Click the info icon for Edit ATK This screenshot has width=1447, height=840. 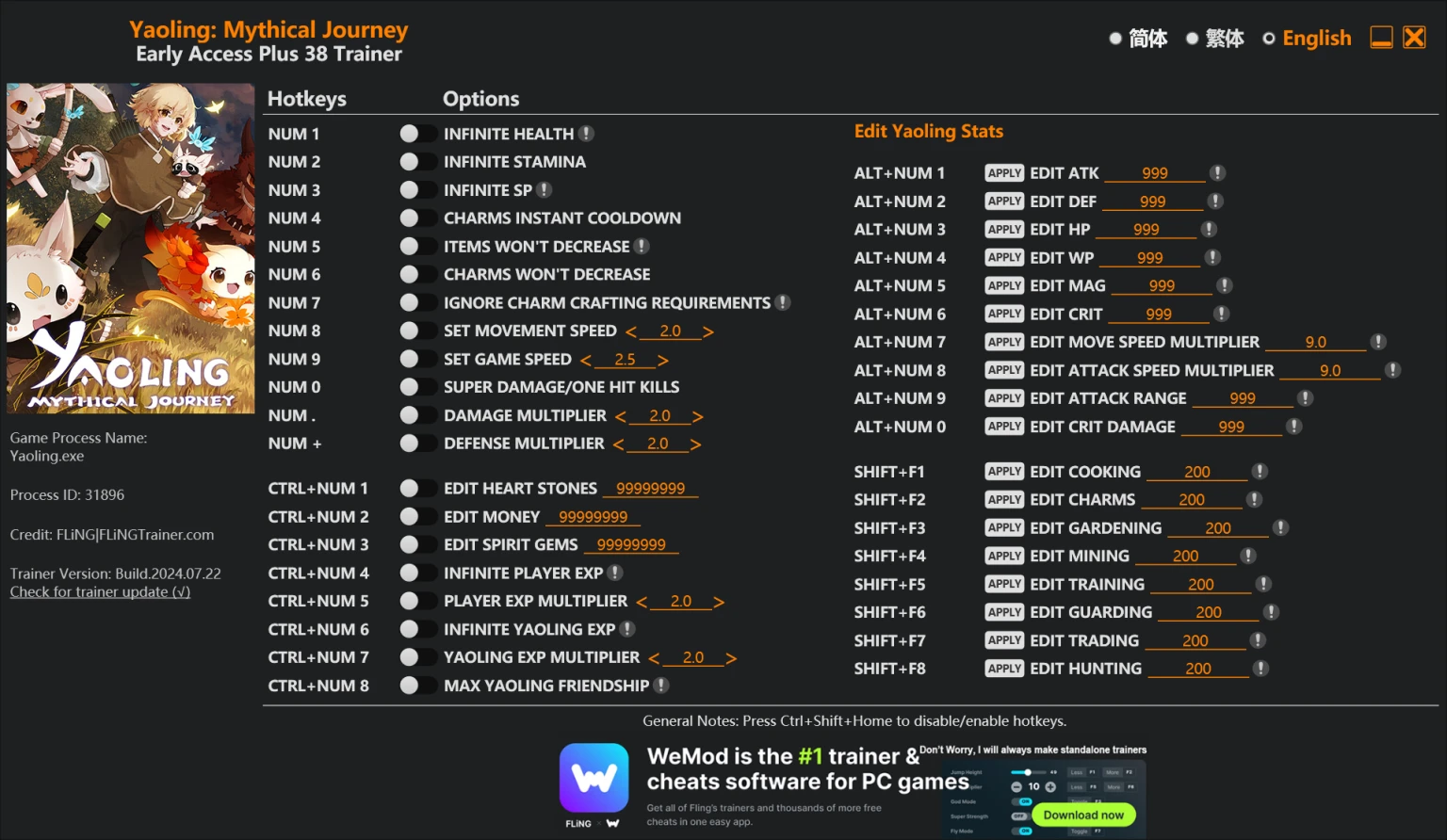(x=1217, y=173)
